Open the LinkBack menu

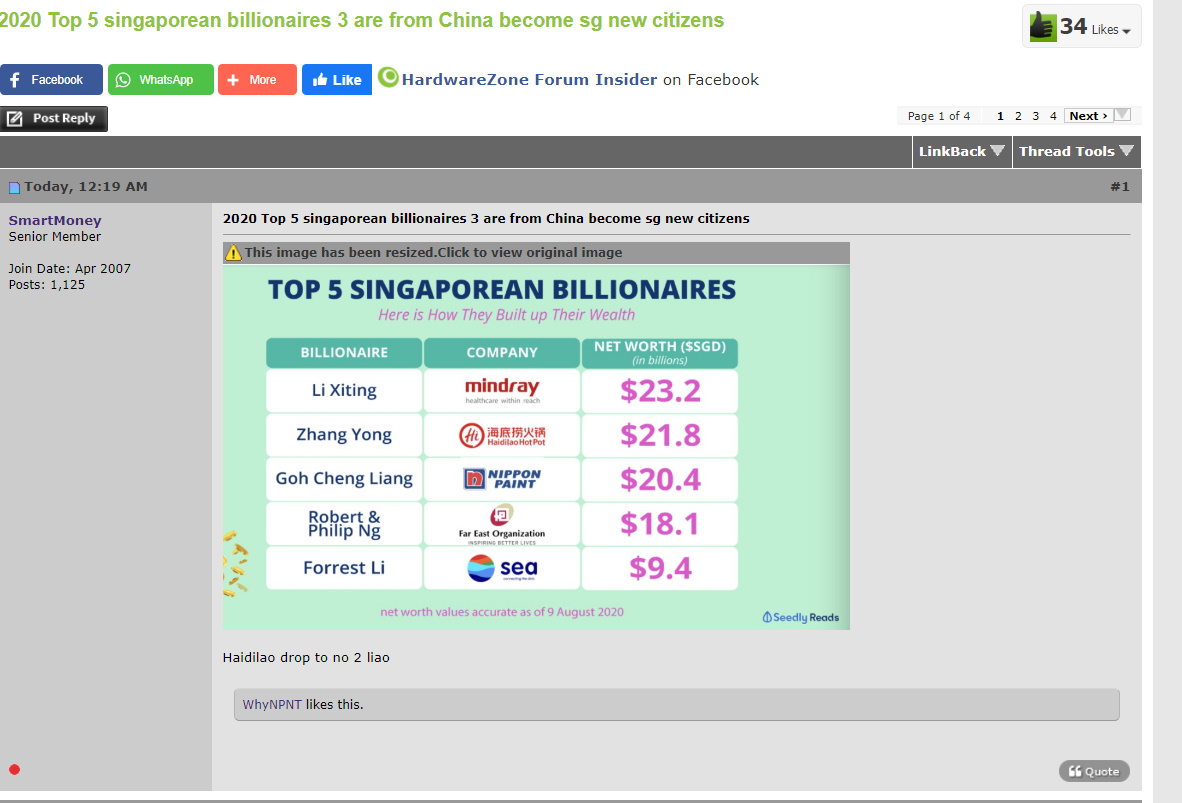point(961,152)
